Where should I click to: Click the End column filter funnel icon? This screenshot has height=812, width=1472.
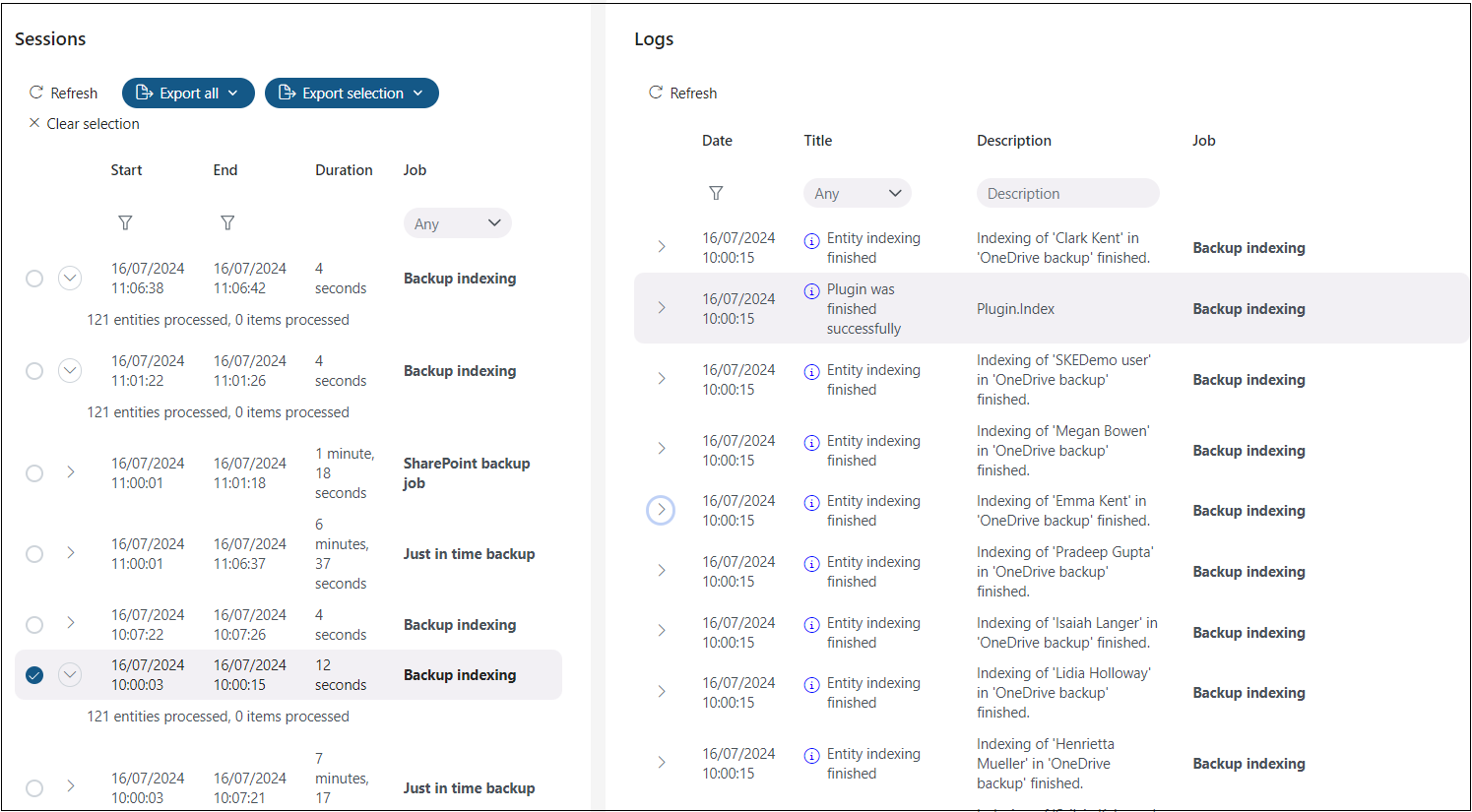point(227,223)
